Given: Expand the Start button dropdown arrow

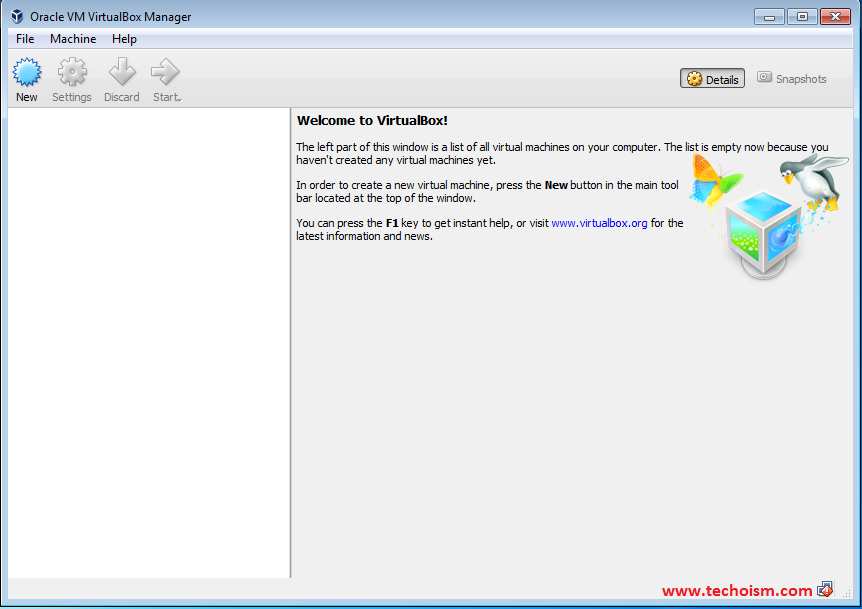Looking at the screenshot, I should click(x=180, y=100).
